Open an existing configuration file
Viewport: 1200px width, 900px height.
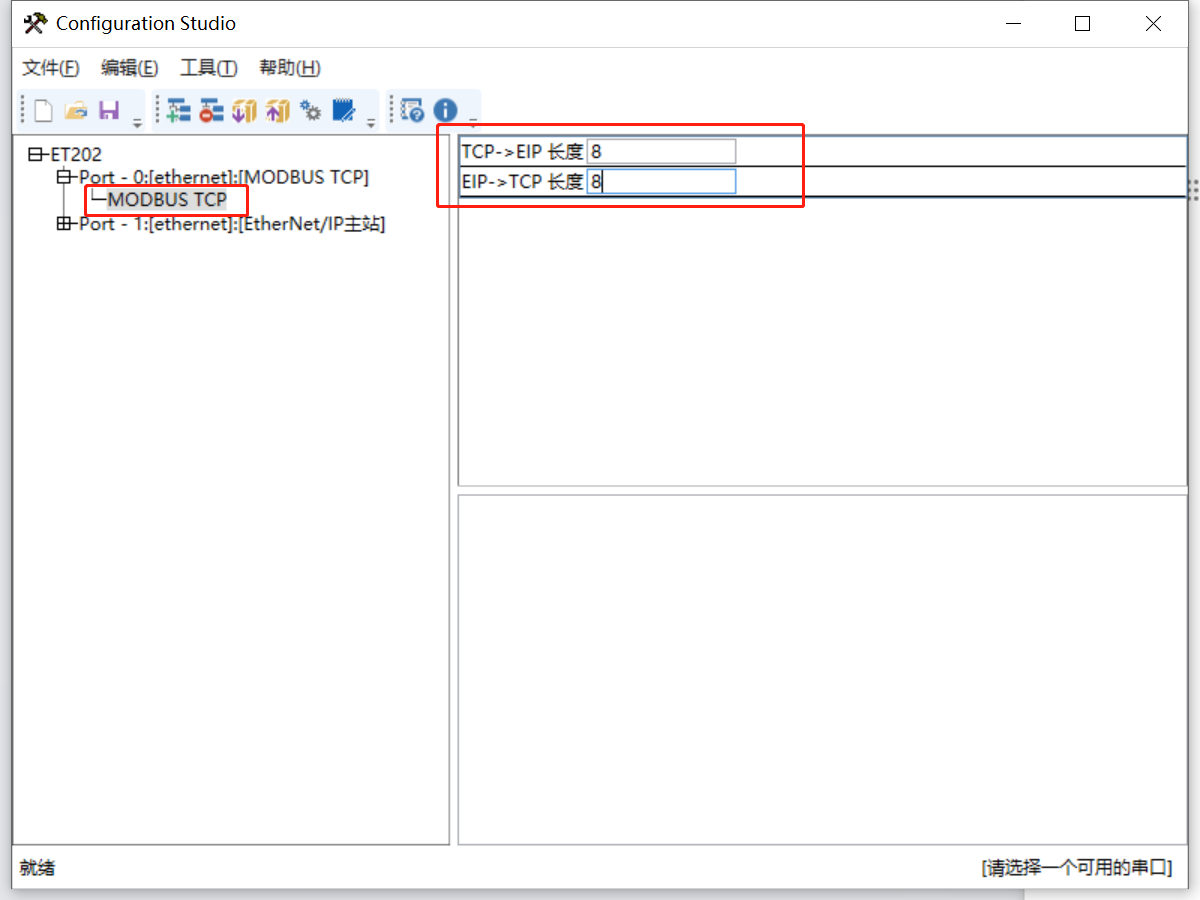point(77,111)
